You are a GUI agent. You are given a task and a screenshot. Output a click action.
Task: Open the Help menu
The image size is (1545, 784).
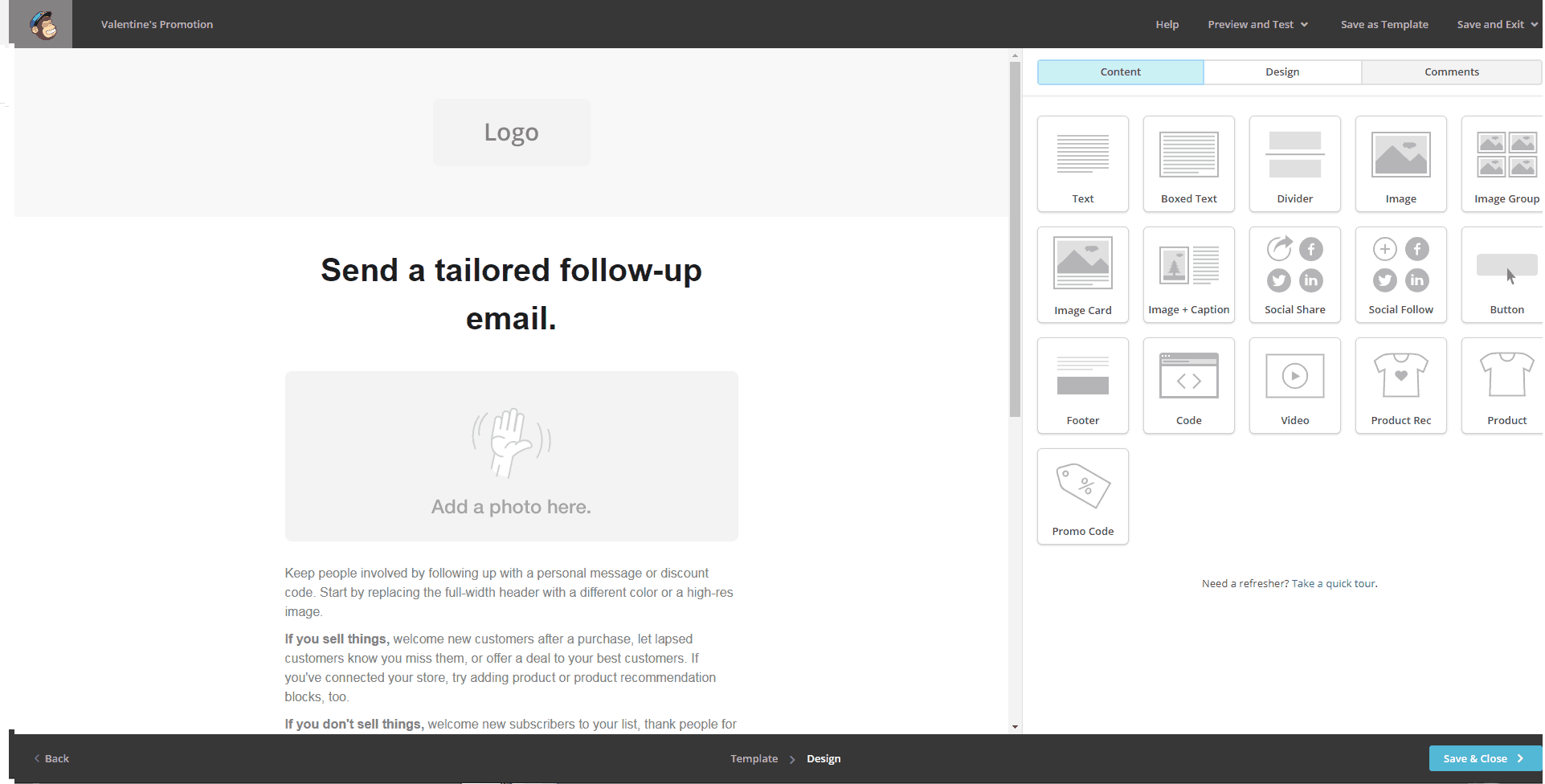(1167, 24)
